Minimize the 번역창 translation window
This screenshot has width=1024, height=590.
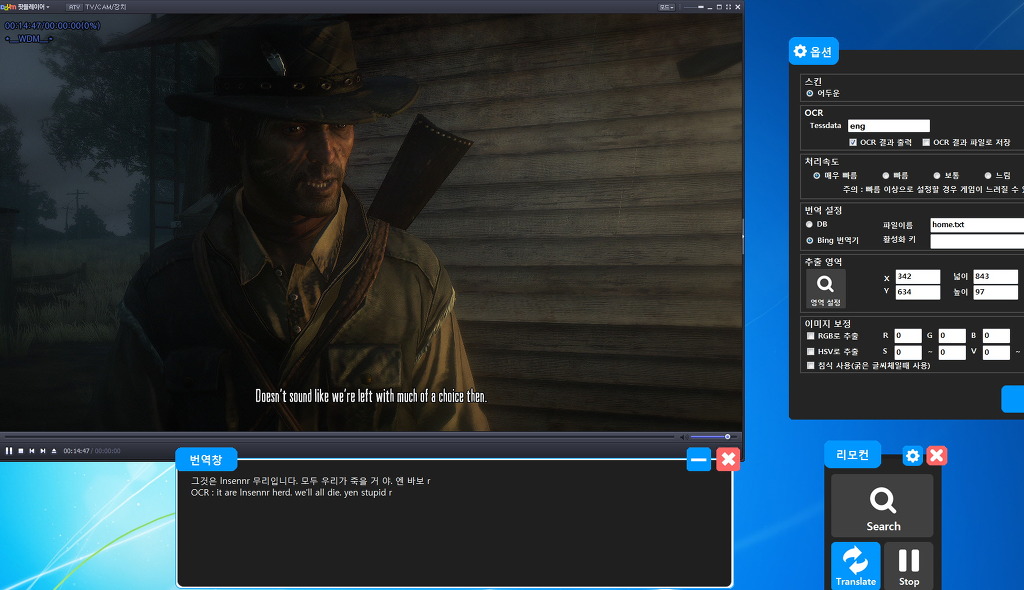[699, 459]
